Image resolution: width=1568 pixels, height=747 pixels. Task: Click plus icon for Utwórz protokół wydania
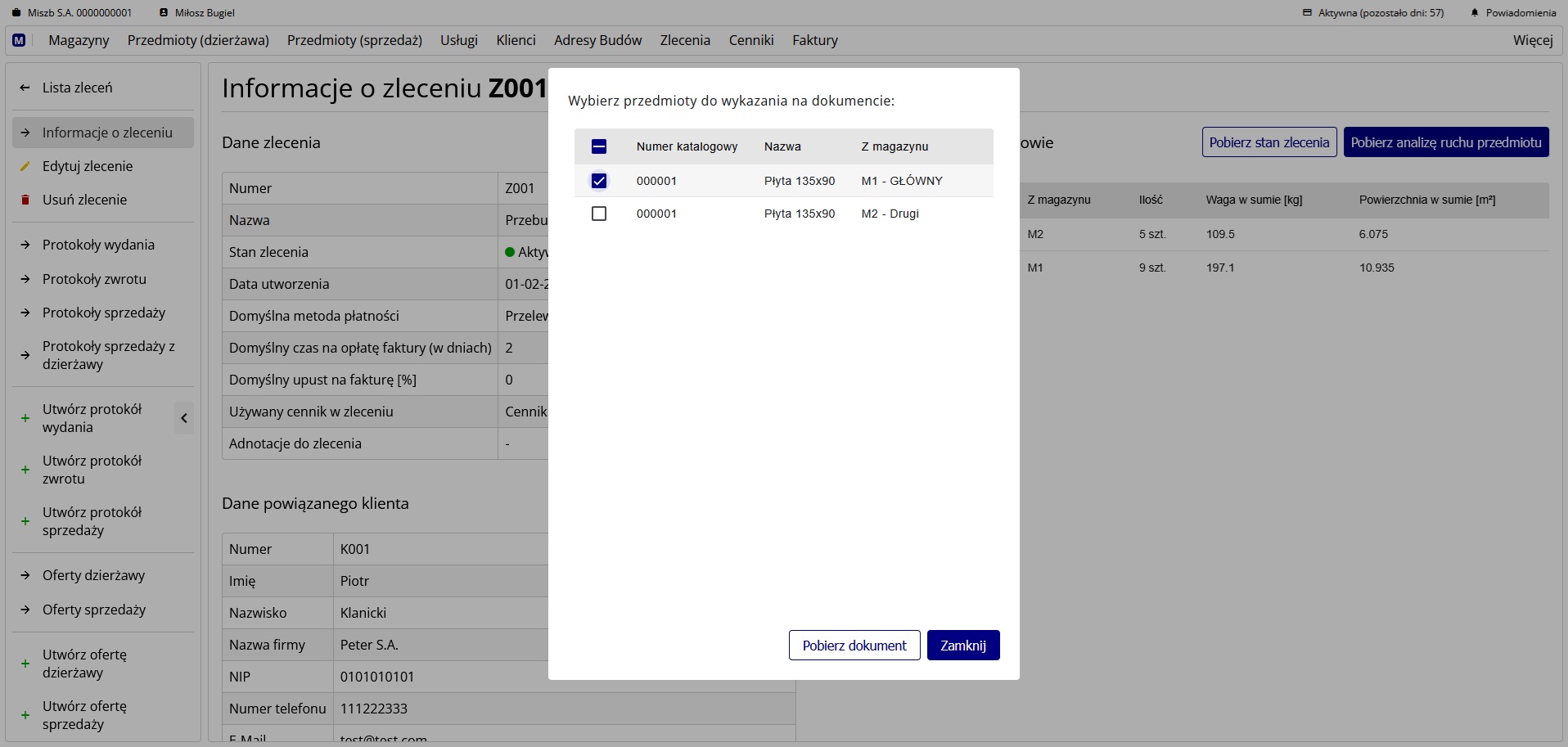coord(25,418)
